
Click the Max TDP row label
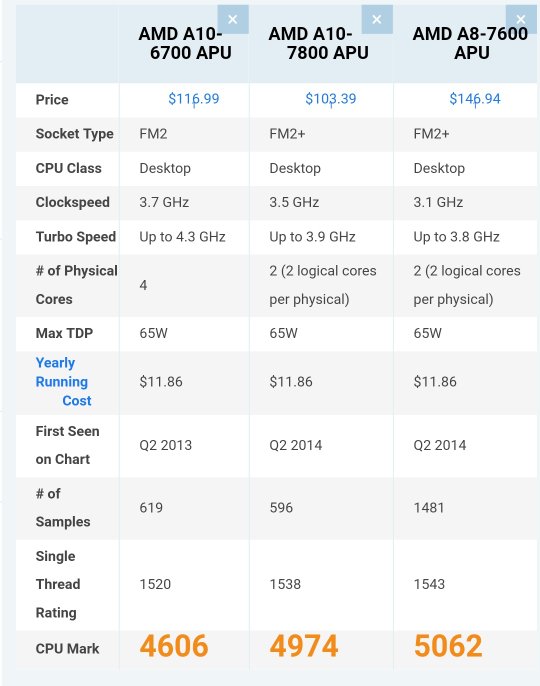click(64, 333)
